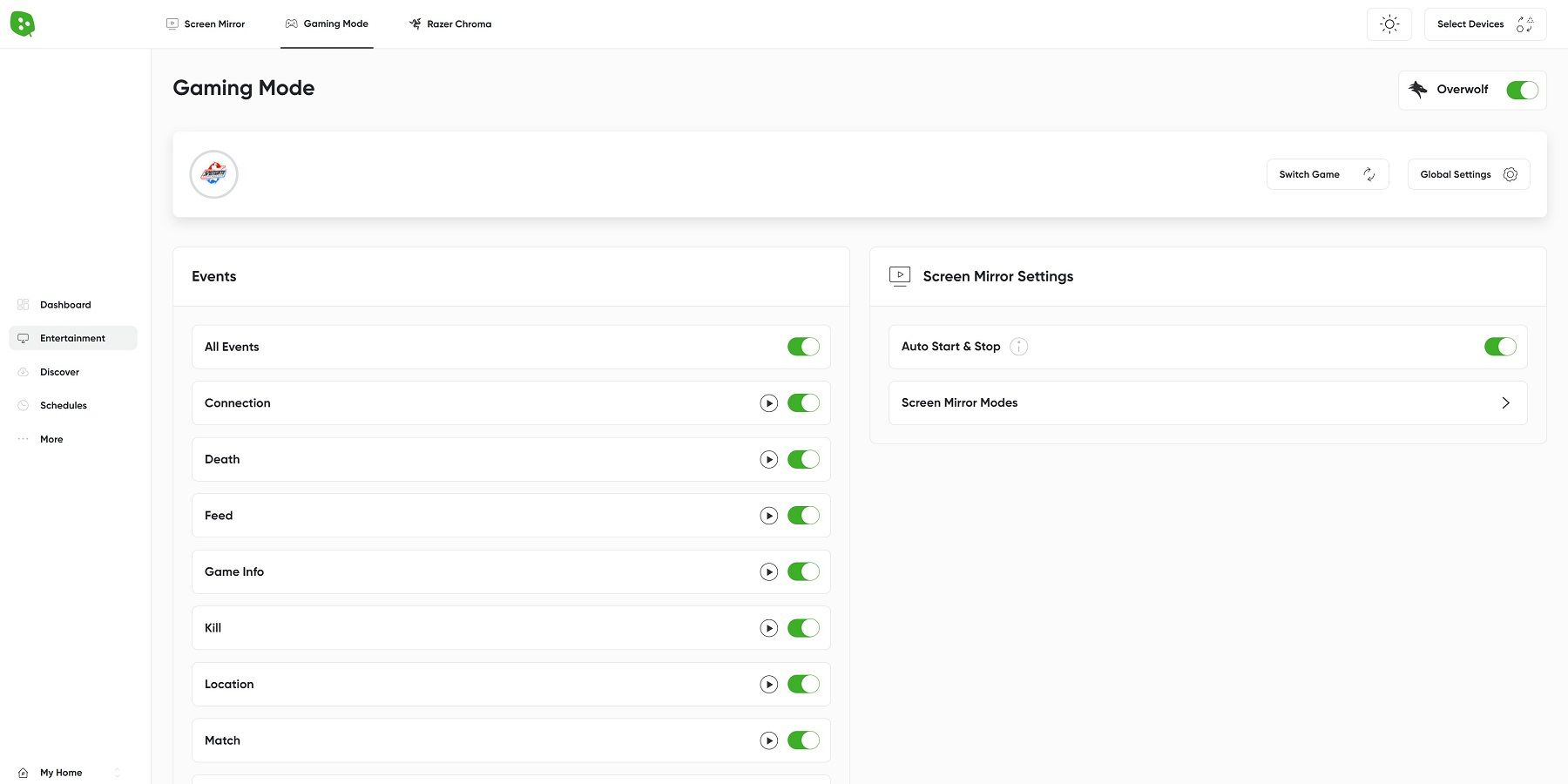Viewport: 1568px width, 784px height.
Task: Click the My Home house icon
Action: 24,773
